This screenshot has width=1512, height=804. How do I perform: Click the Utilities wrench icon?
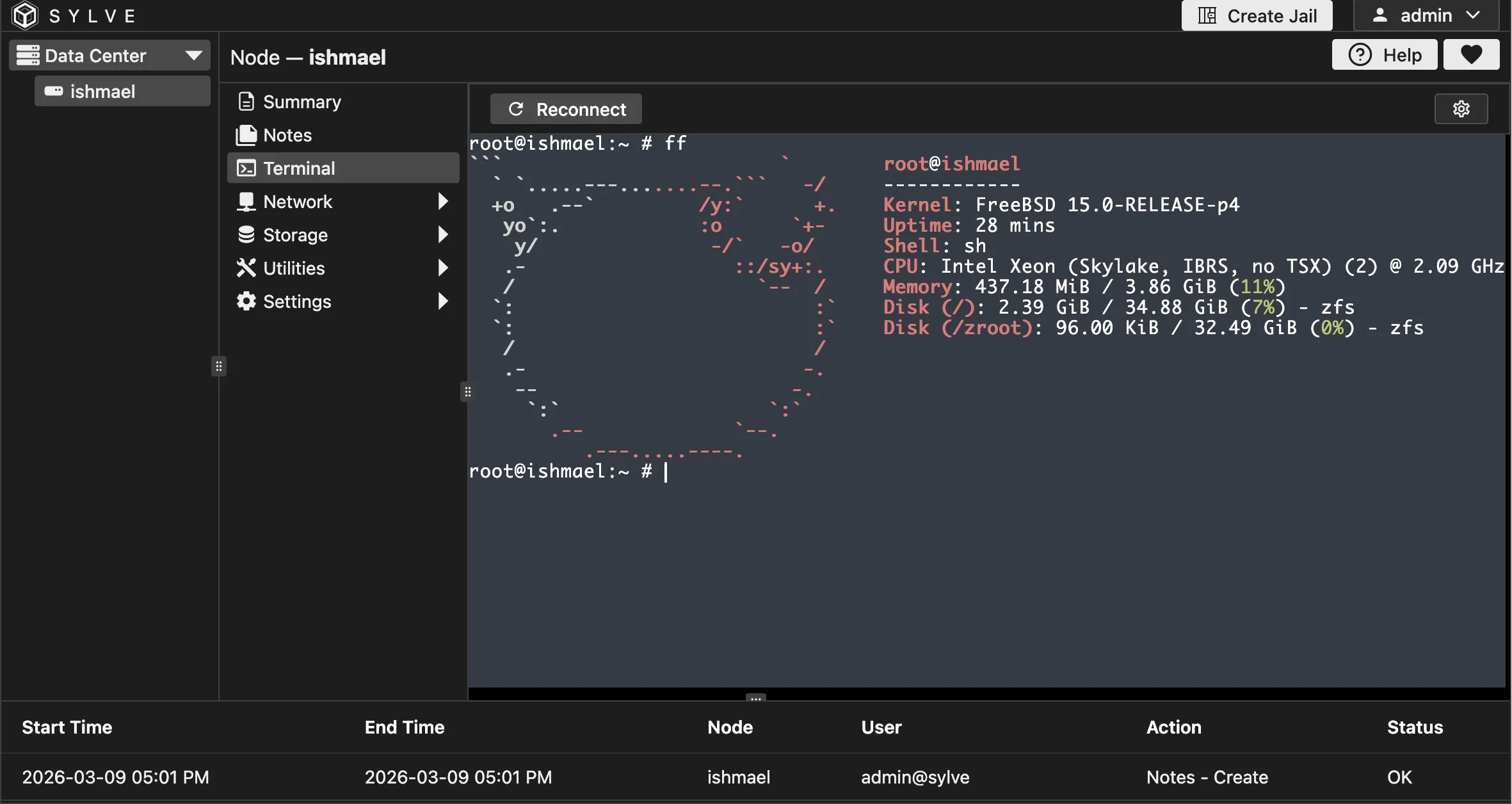tap(246, 268)
